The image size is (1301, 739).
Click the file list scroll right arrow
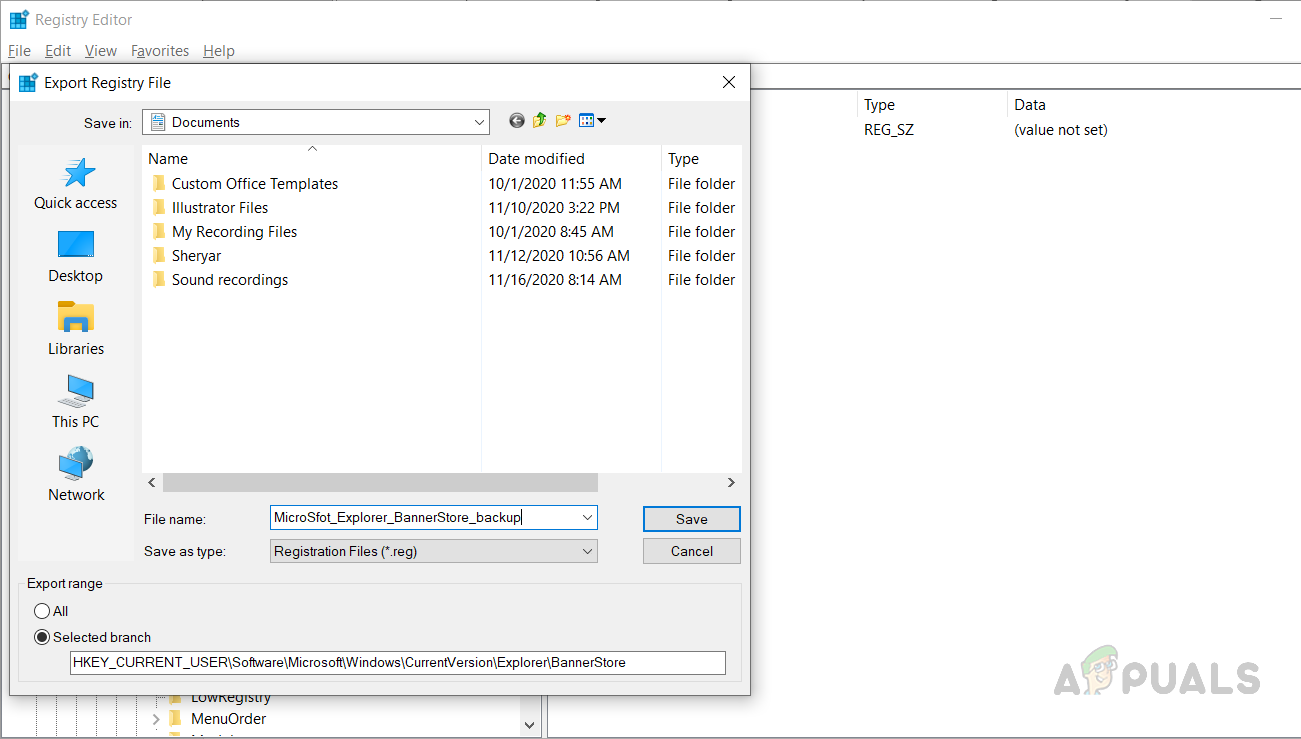tap(731, 482)
